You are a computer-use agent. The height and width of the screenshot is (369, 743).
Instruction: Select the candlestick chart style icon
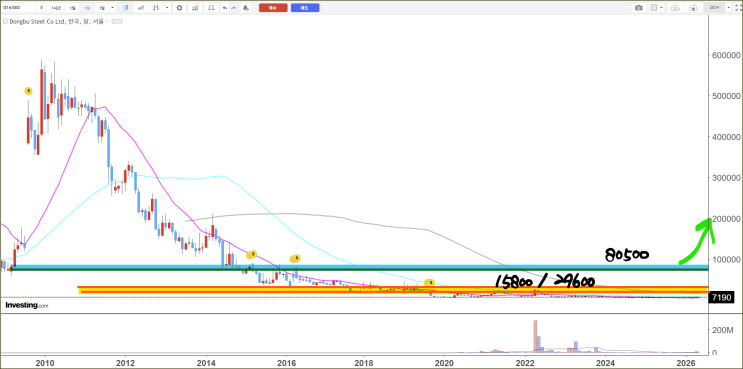(x=126, y=8)
